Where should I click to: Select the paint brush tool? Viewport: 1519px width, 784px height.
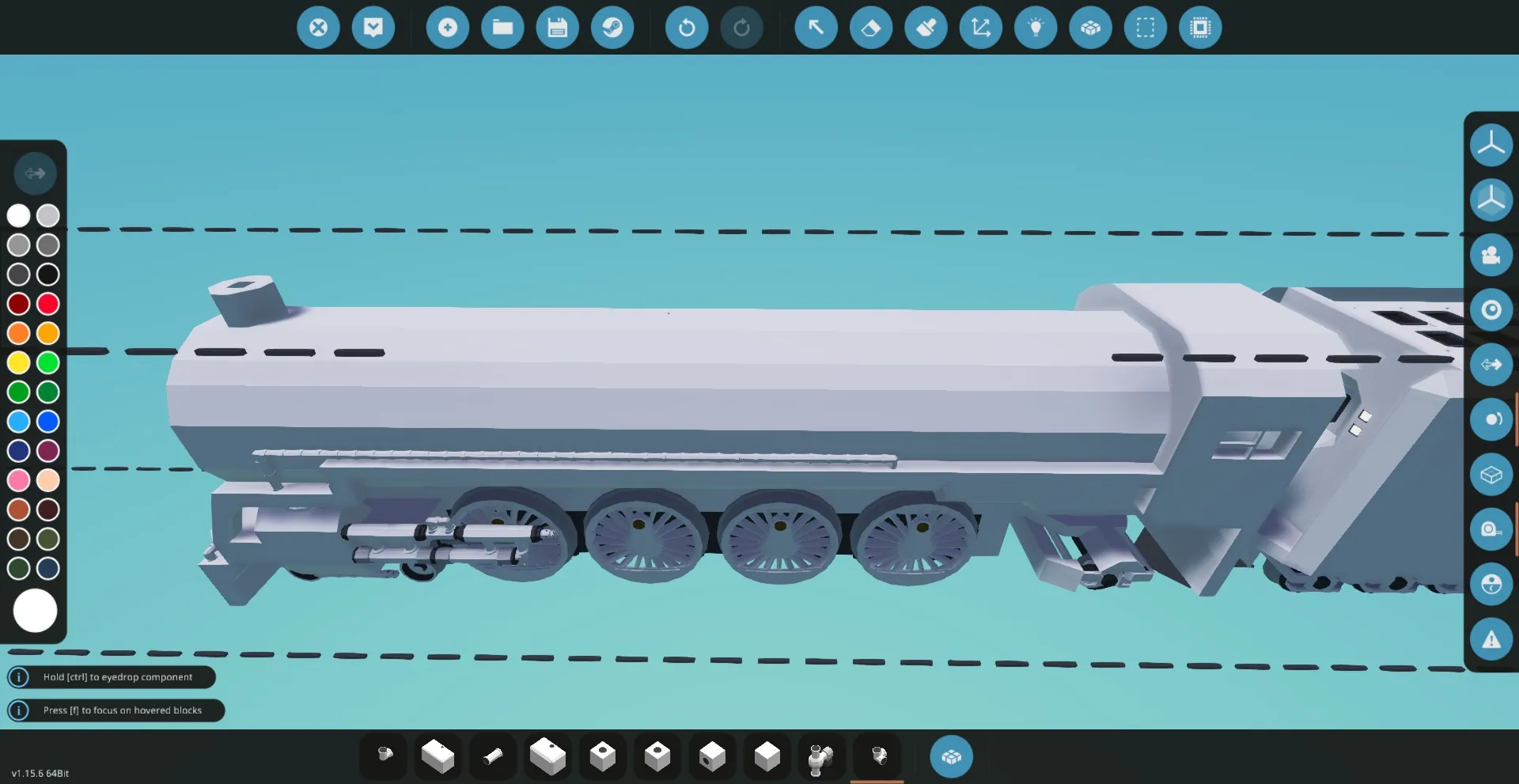(x=926, y=28)
